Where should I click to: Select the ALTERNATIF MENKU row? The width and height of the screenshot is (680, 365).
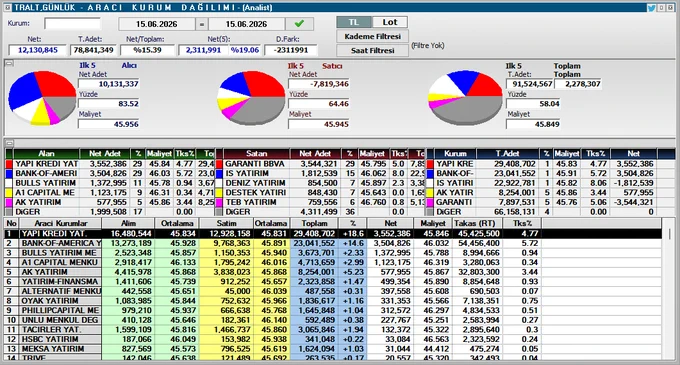(x=333, y=291)
